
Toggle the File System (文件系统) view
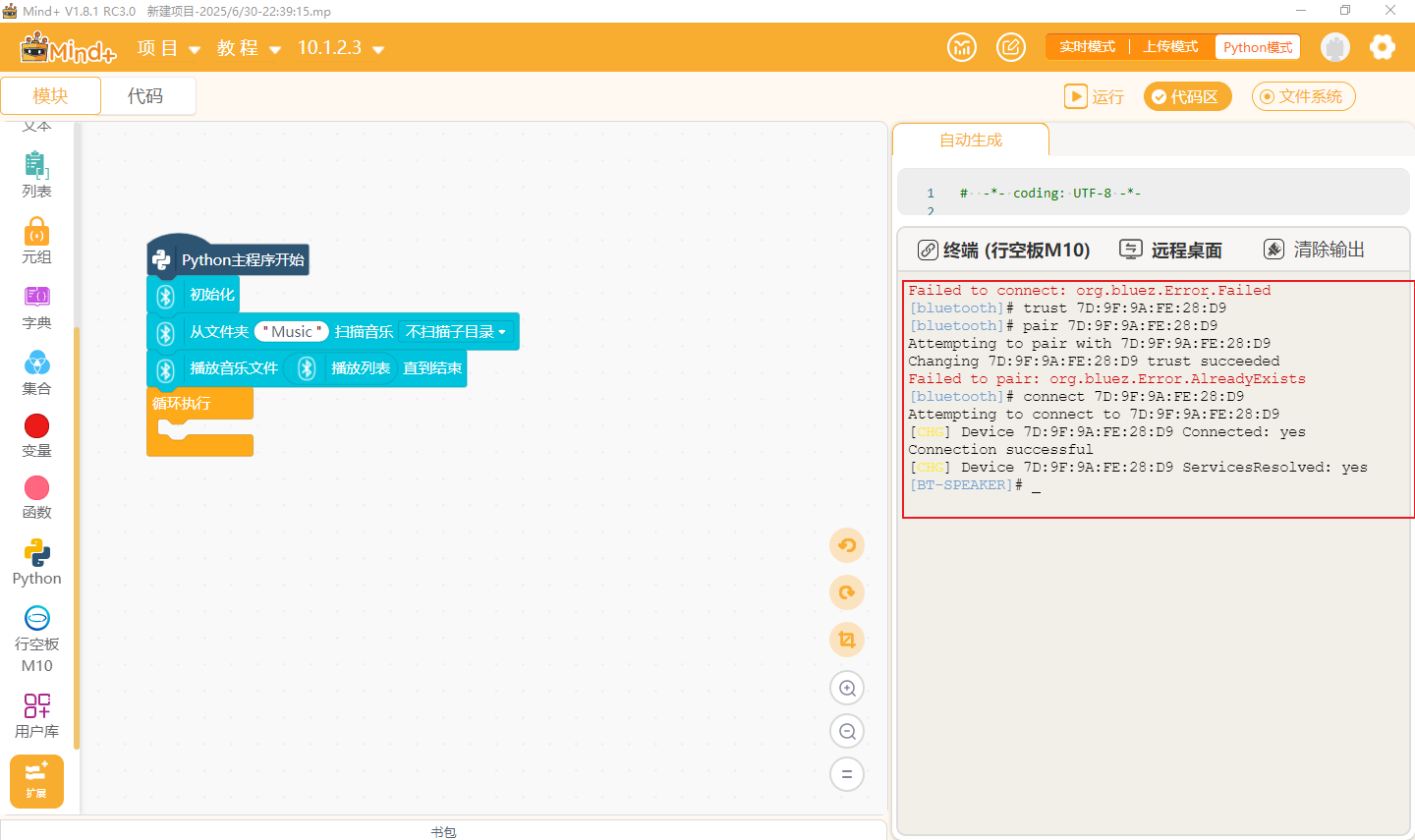1303,96
